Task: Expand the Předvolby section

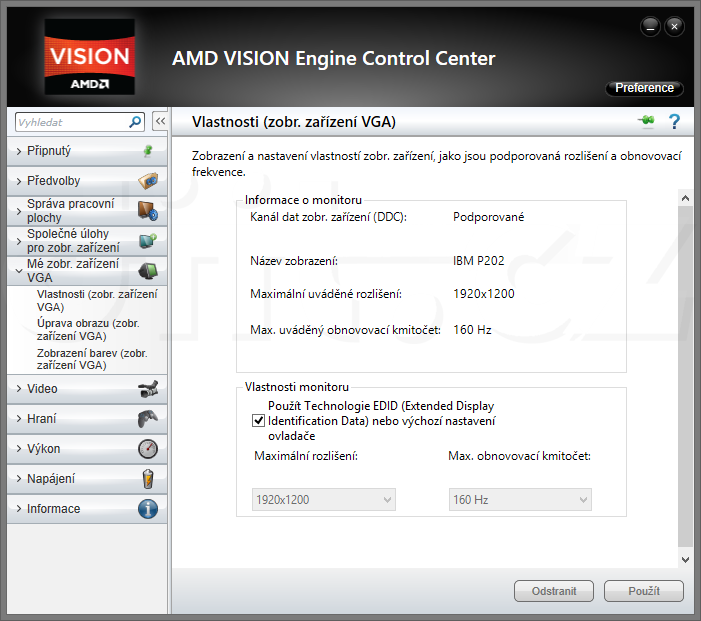Action: click(x=87, y=181)
